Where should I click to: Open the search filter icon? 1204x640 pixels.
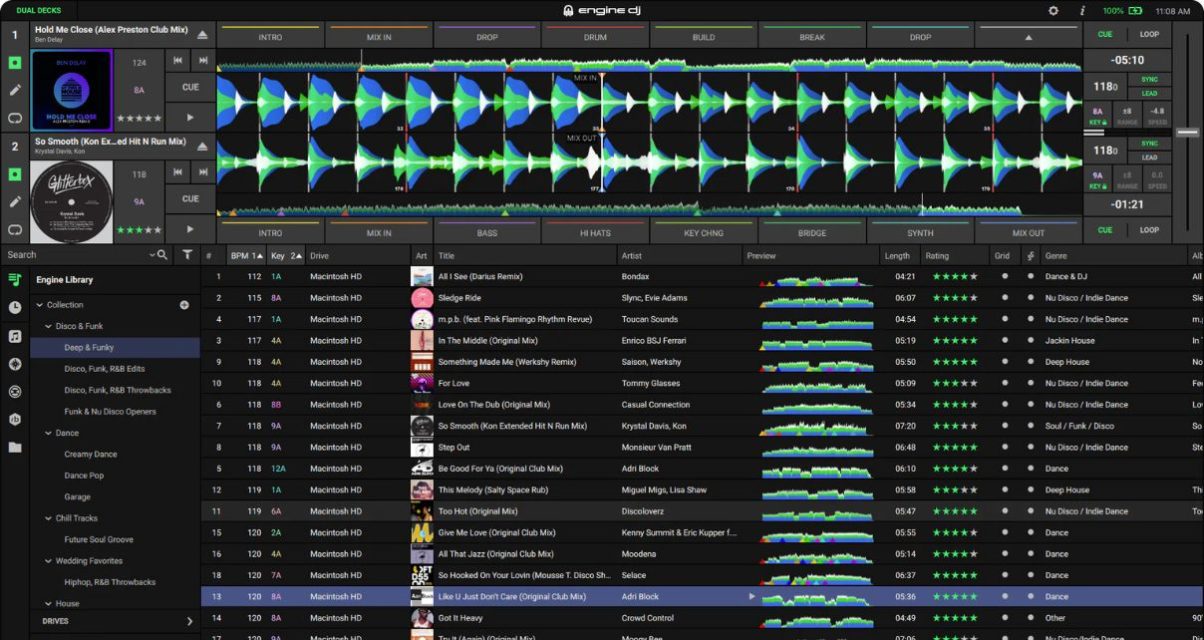(187, 255)
